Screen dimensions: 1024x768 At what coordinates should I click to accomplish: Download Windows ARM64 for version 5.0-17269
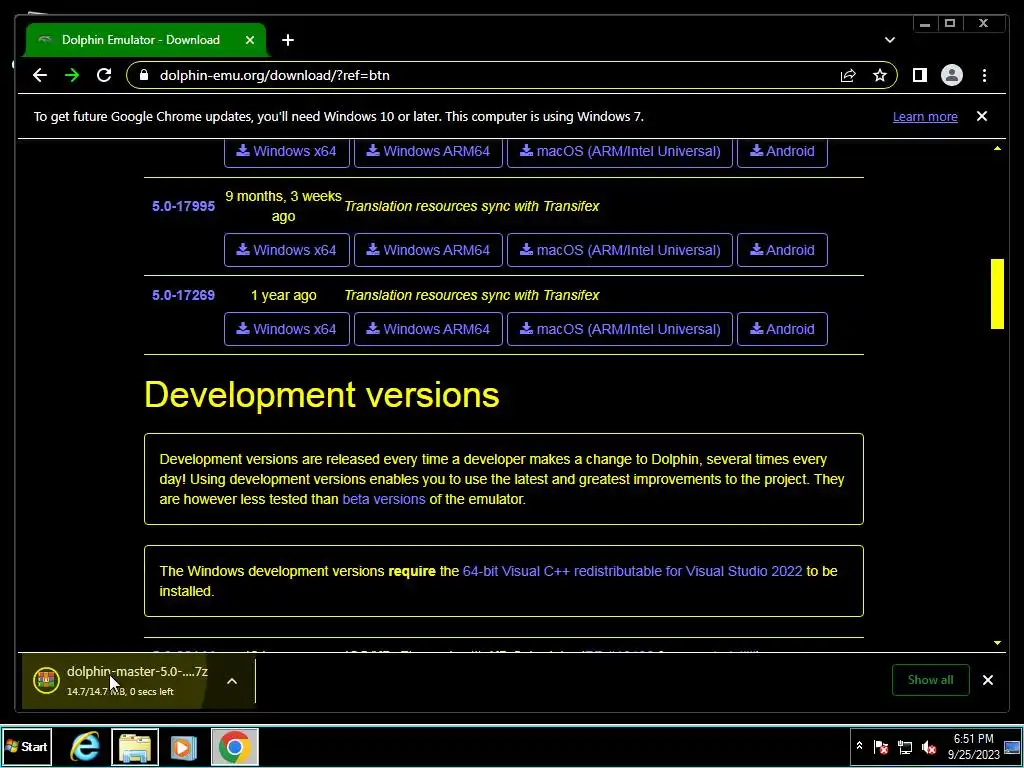(428, 329)
